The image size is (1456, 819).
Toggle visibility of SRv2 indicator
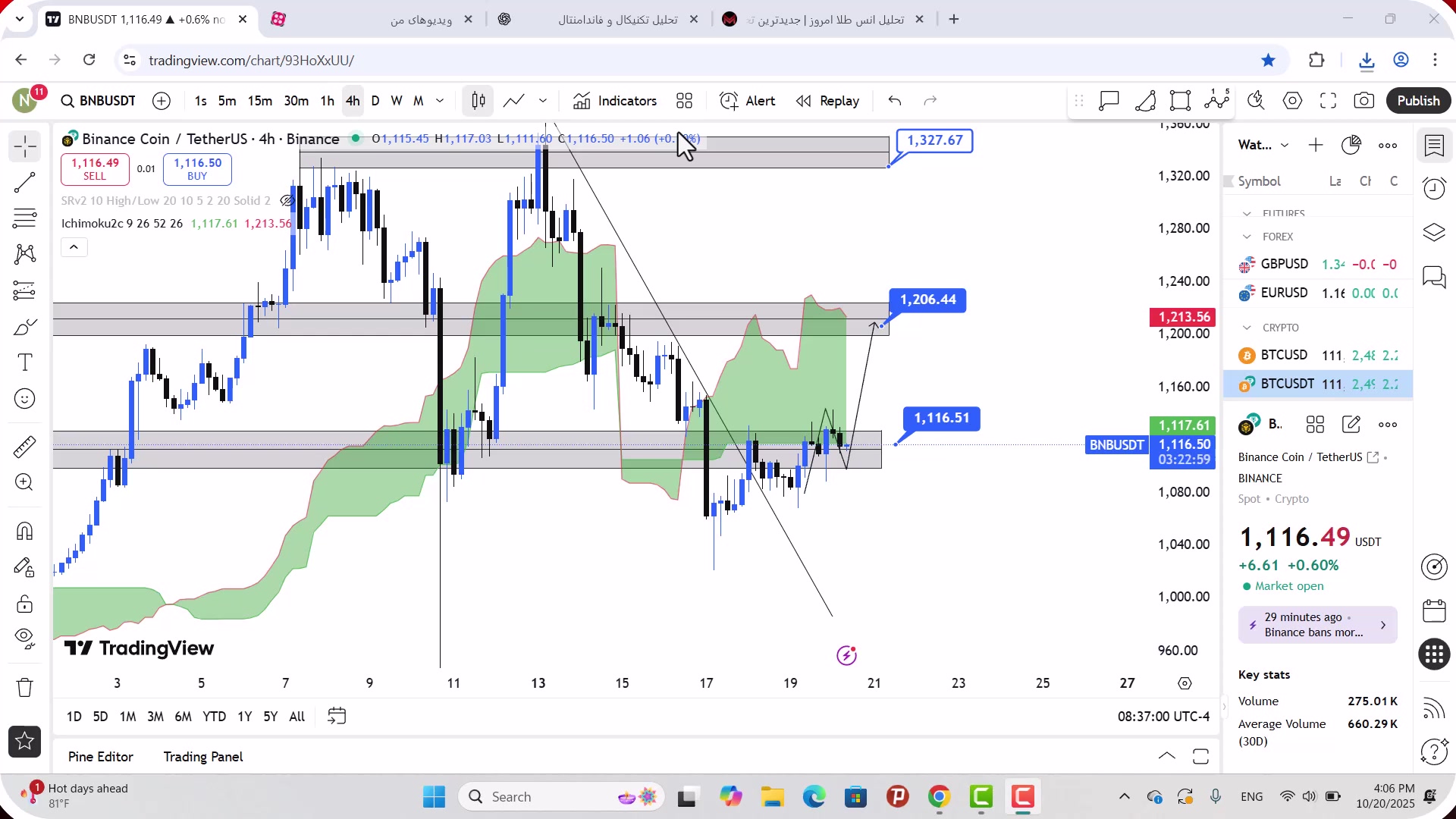(x=287, y=201)
